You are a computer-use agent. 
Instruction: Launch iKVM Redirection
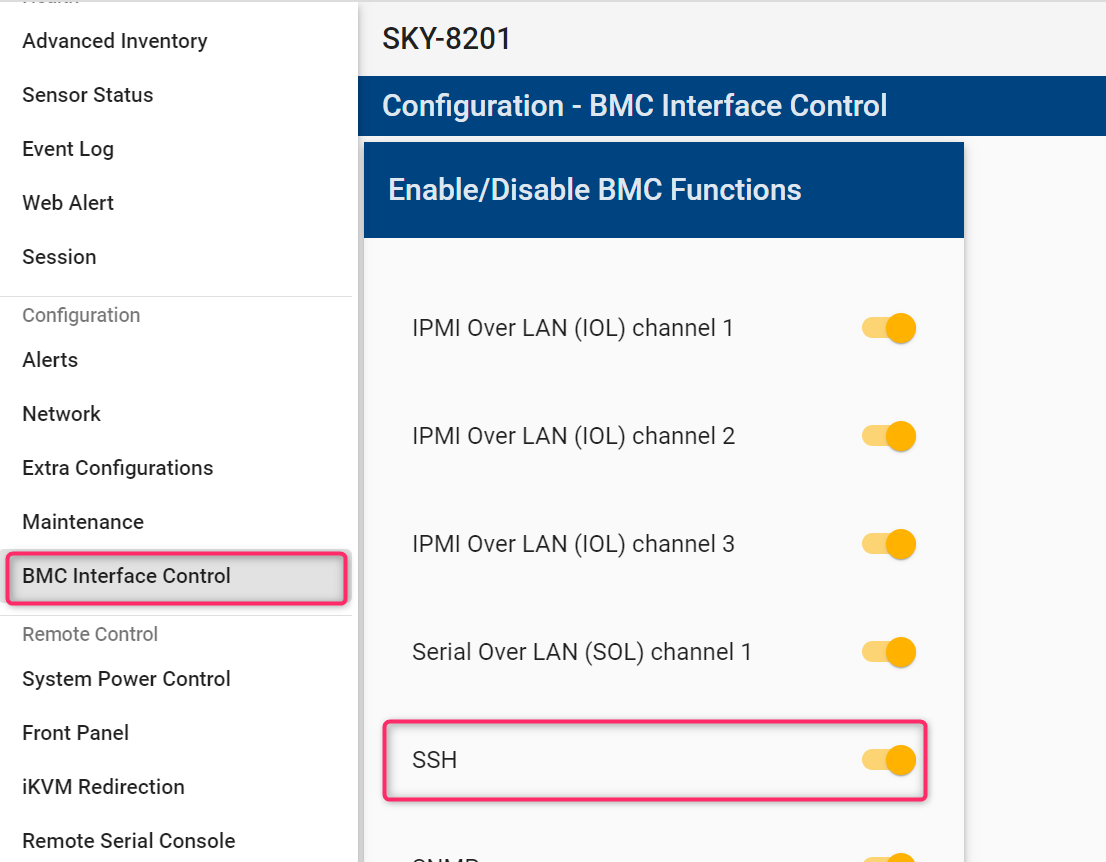click(x=104, y=787)
